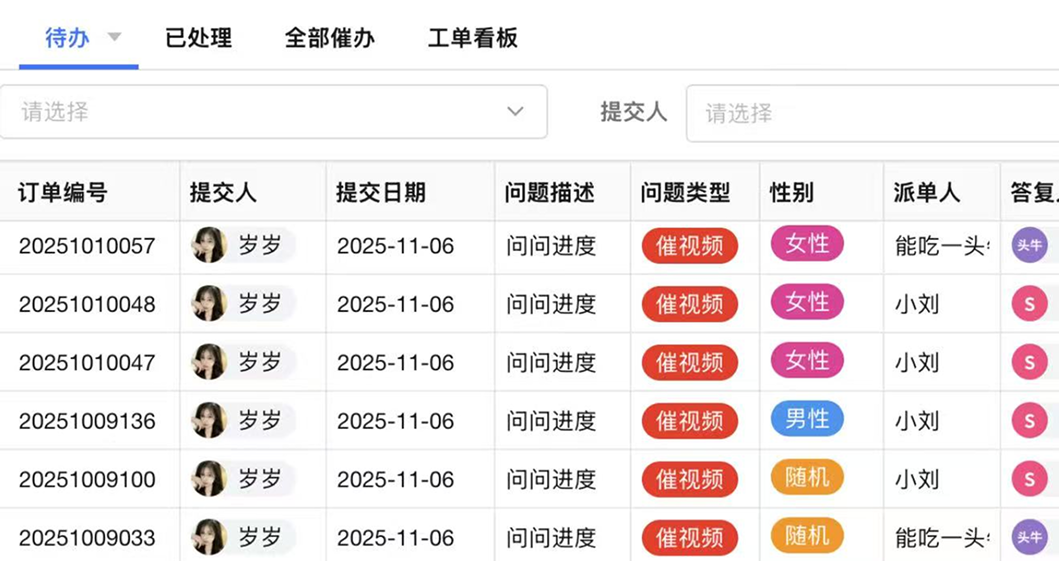Click 催视频 tag in row 20251010048

690,304
